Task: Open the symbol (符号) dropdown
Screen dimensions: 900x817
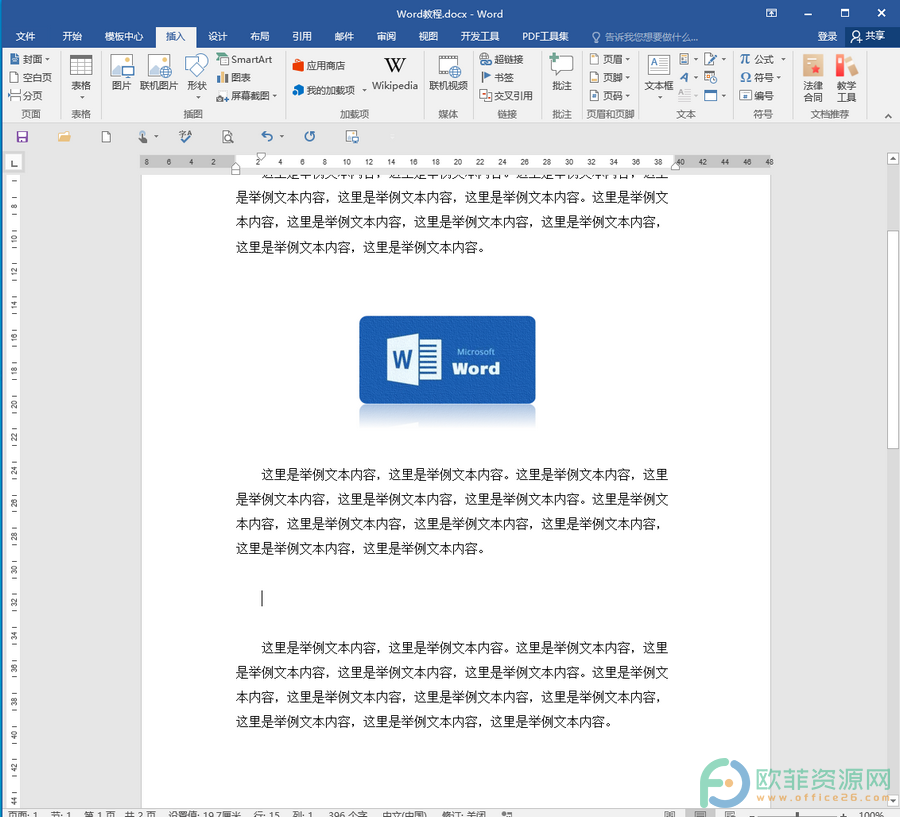Action: pyautogui.click(x=761, y=78)
